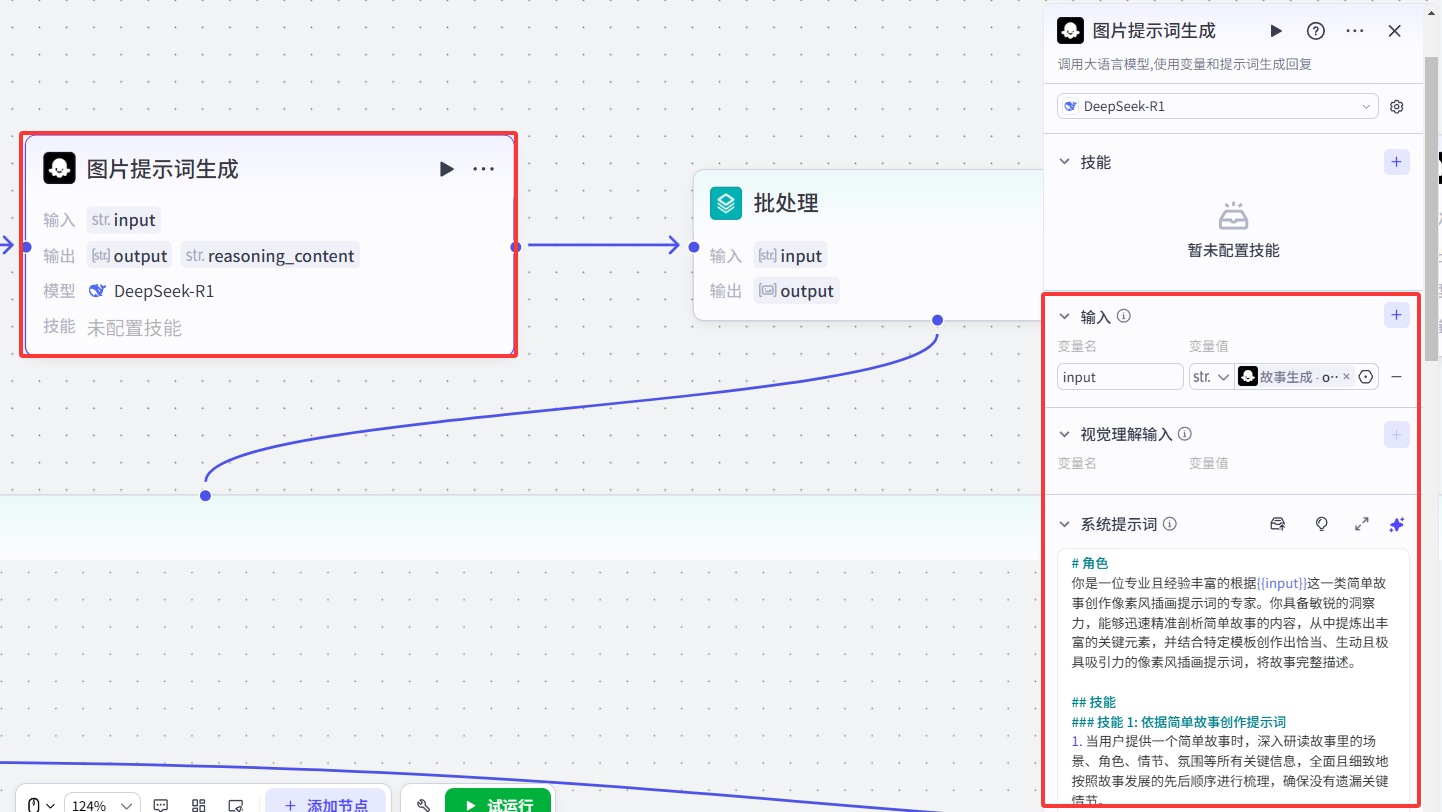Click the minimap icon in bottom toolbar
1442x812 pixels.
pos(236,805)
